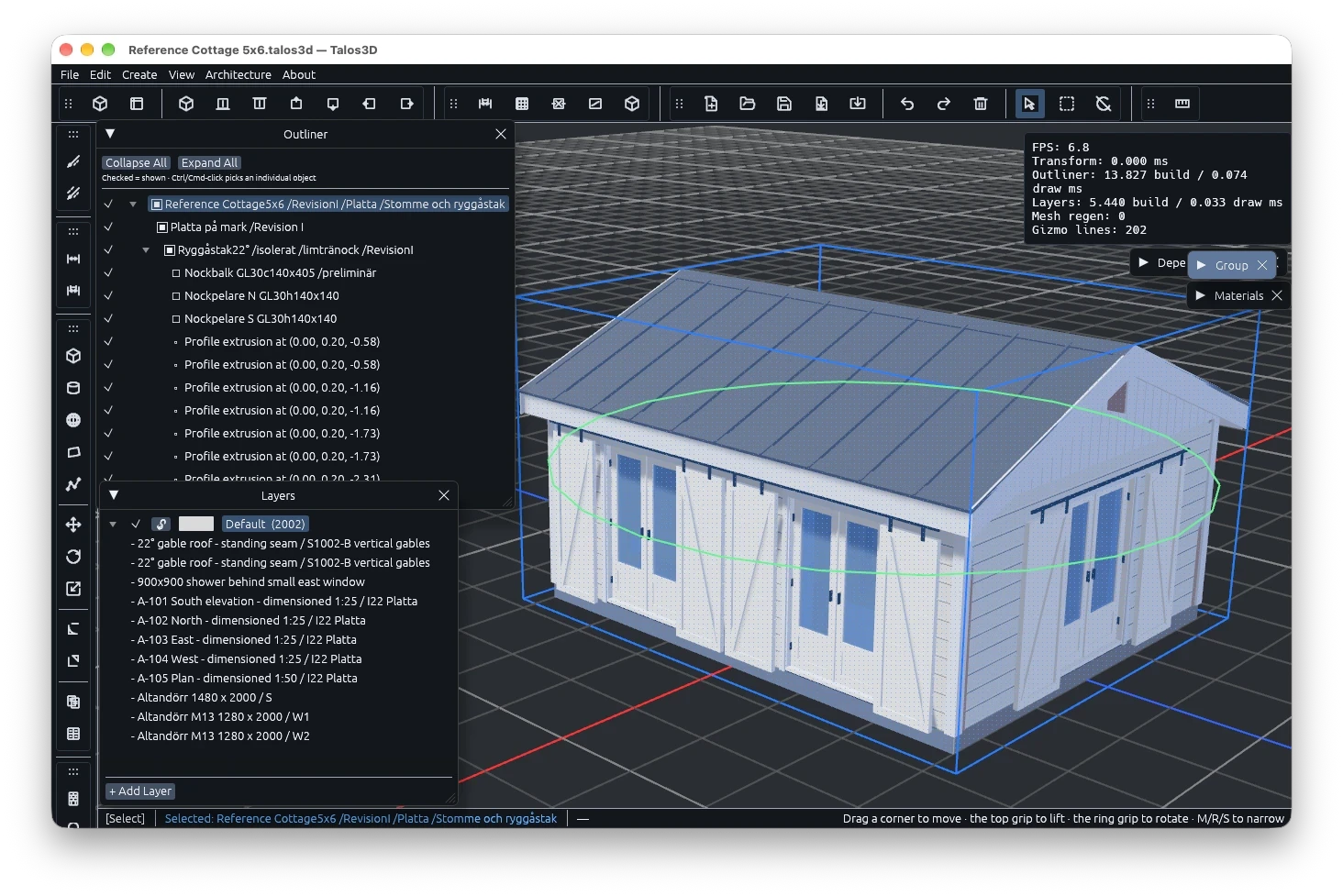Activate the rotate tool icon
Image resolution: width=1343 pixels, height=896 pixels.
[x=73, y=557]
